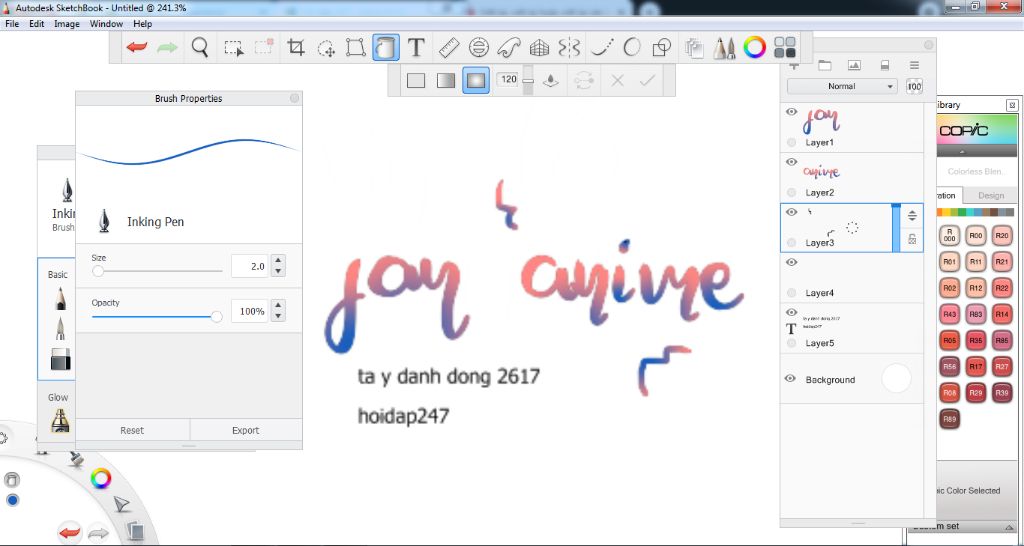Toggle the lock circle on Layer2
The width and height of the screenshot is (1024, 546).
792,193
